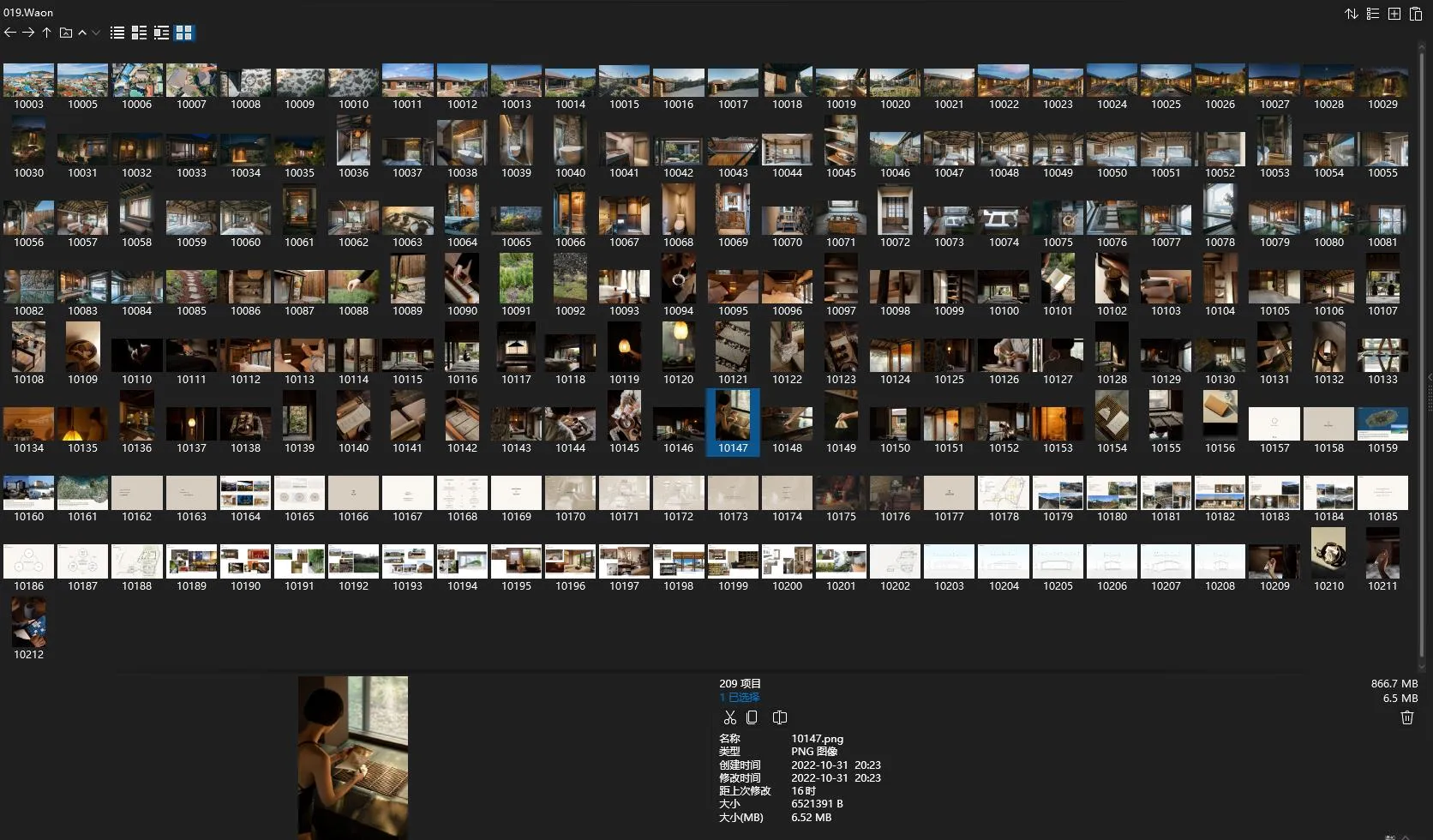Copy the selected file
Image resolution: width=1433 pixels, height=840 pixels.
tap(752, 717)
